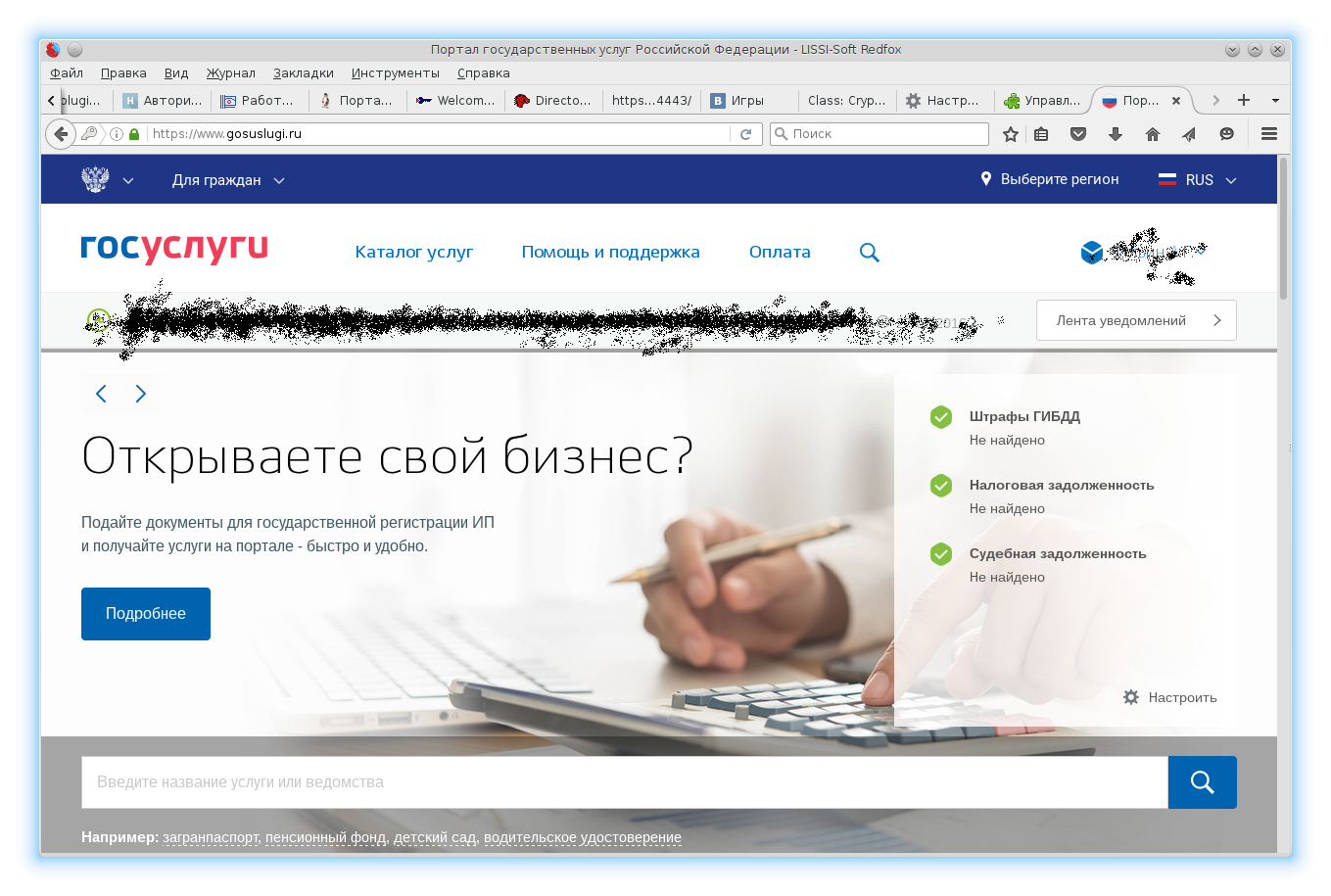
Task: Go to the browser home page icon
Action: click(x=1153, y=134)
